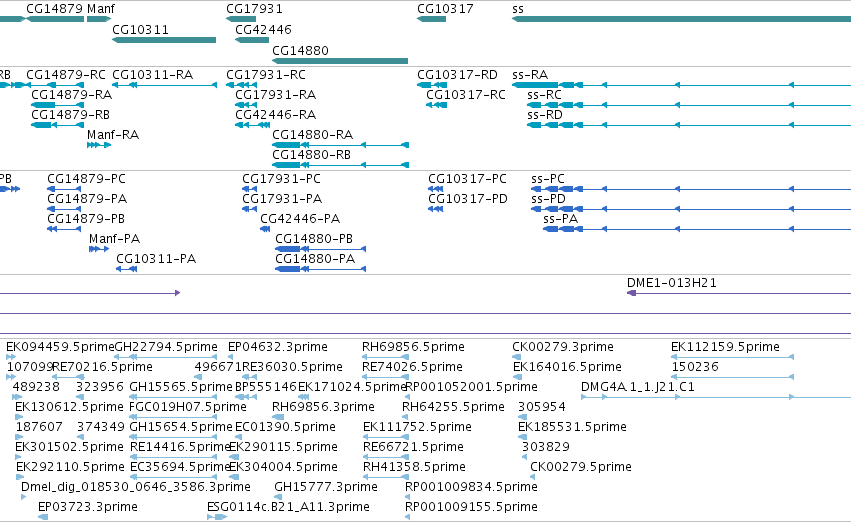Select the Manf gene label
851x522 pixels.
(x=100, y=9)
